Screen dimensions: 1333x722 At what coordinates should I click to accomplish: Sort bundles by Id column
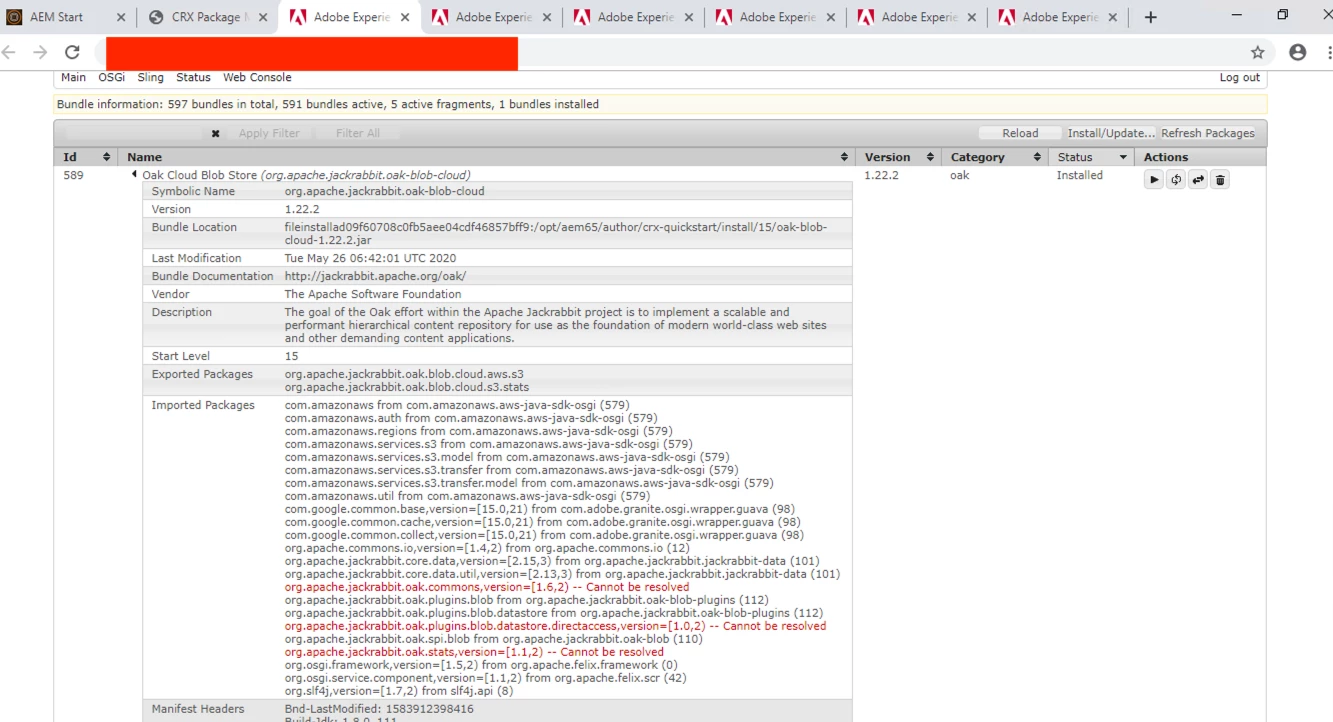tap(87, 157)
